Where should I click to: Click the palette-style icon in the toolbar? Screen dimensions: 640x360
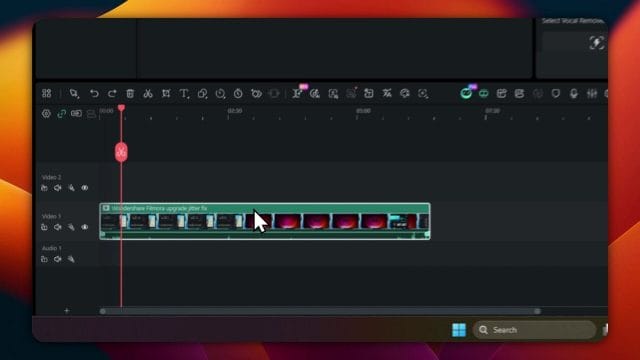pyautogui.click(x=405, y=93)
